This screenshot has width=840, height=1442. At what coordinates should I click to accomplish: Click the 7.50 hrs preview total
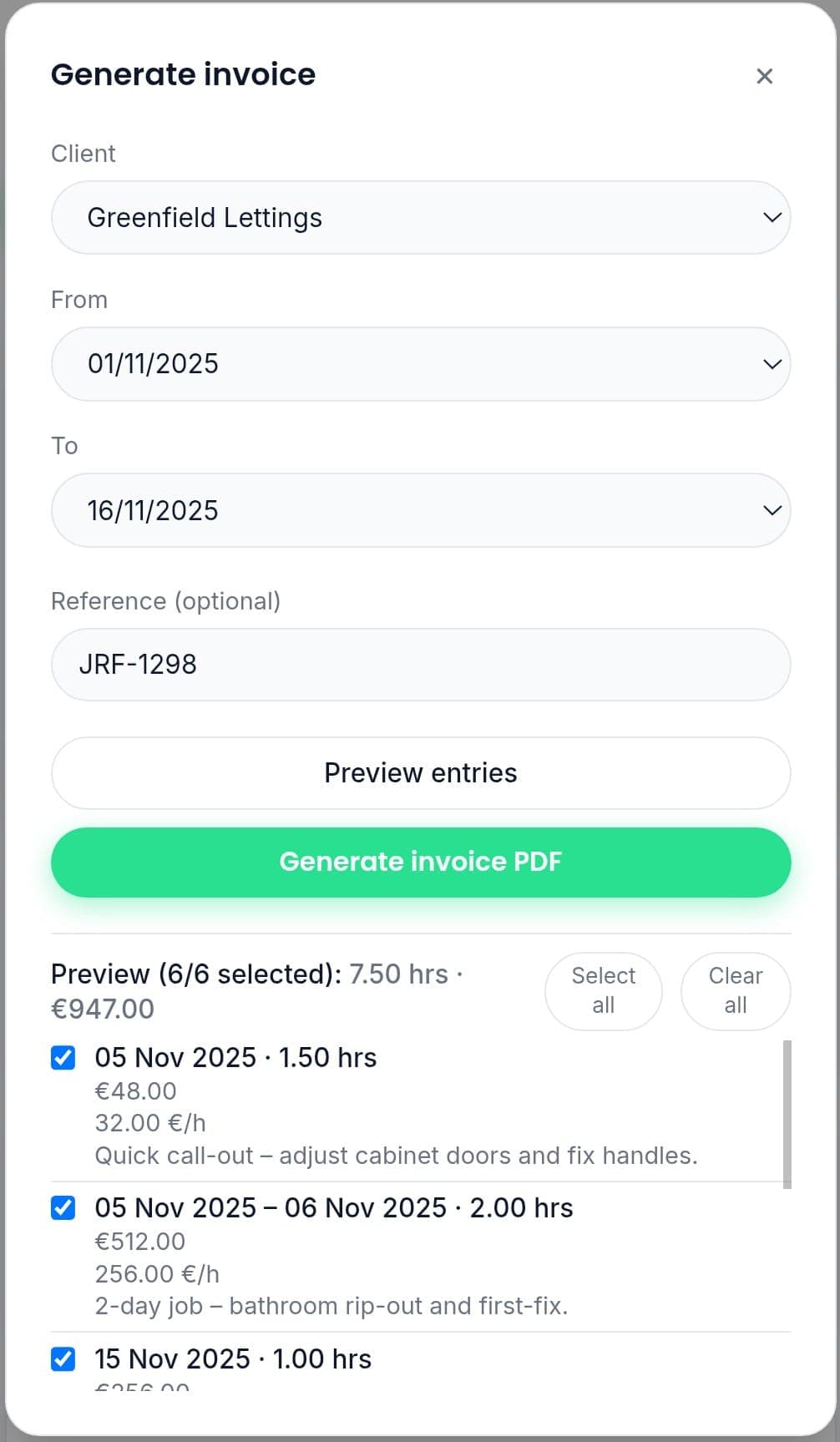(x=398, y=974)
